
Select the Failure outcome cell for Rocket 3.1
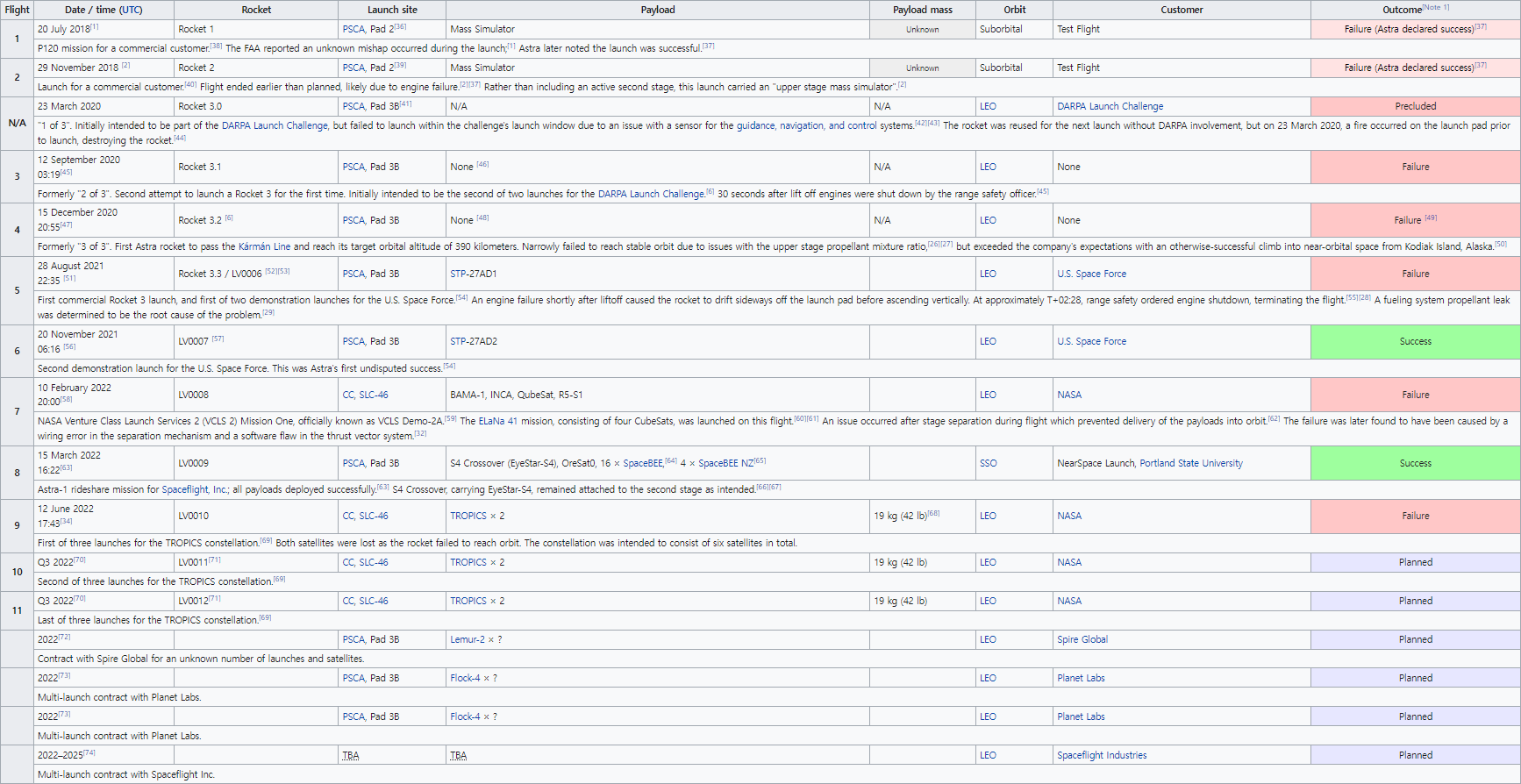pos(1416,167)
